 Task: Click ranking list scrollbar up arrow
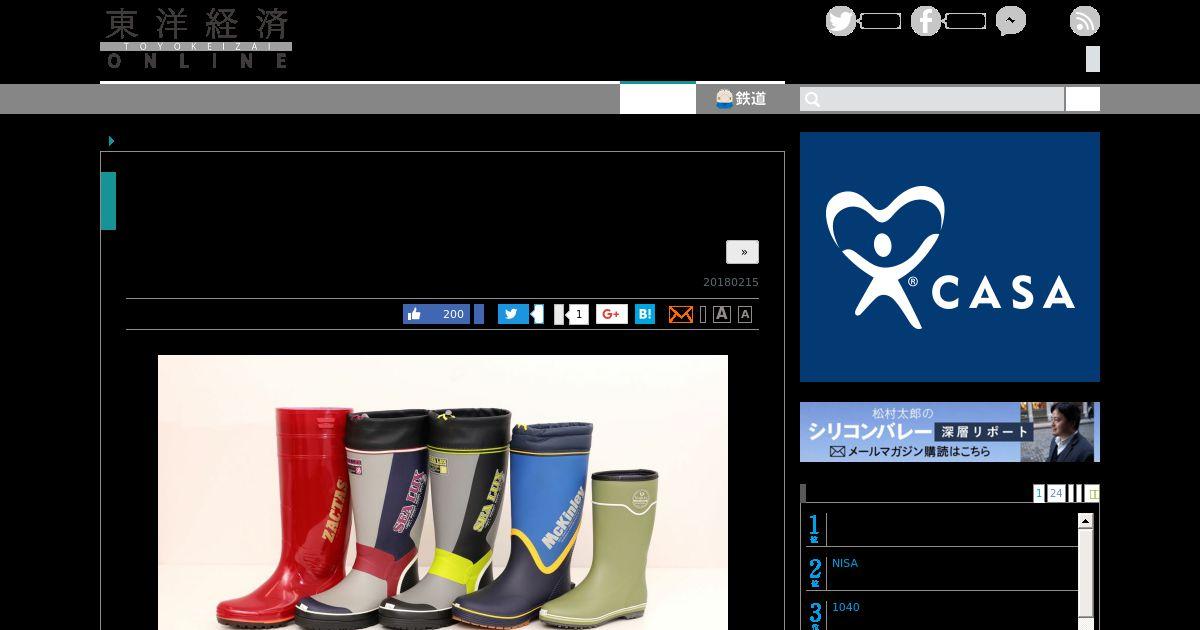[1085, 521]
